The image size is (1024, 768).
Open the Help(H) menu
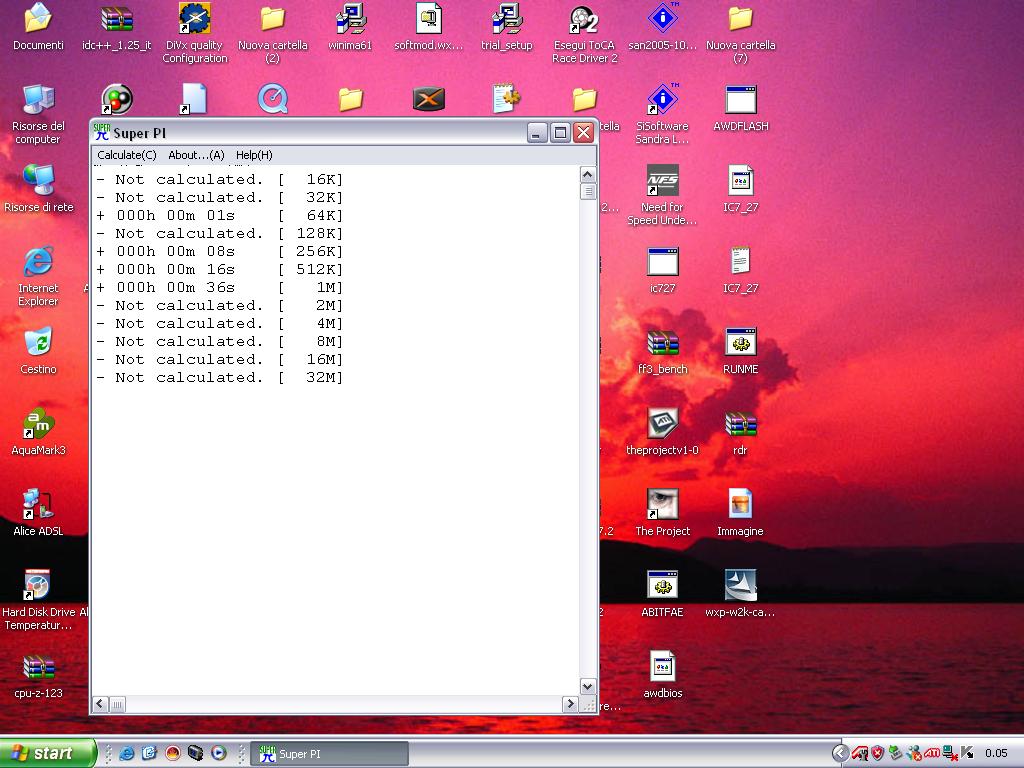(254, 155)
